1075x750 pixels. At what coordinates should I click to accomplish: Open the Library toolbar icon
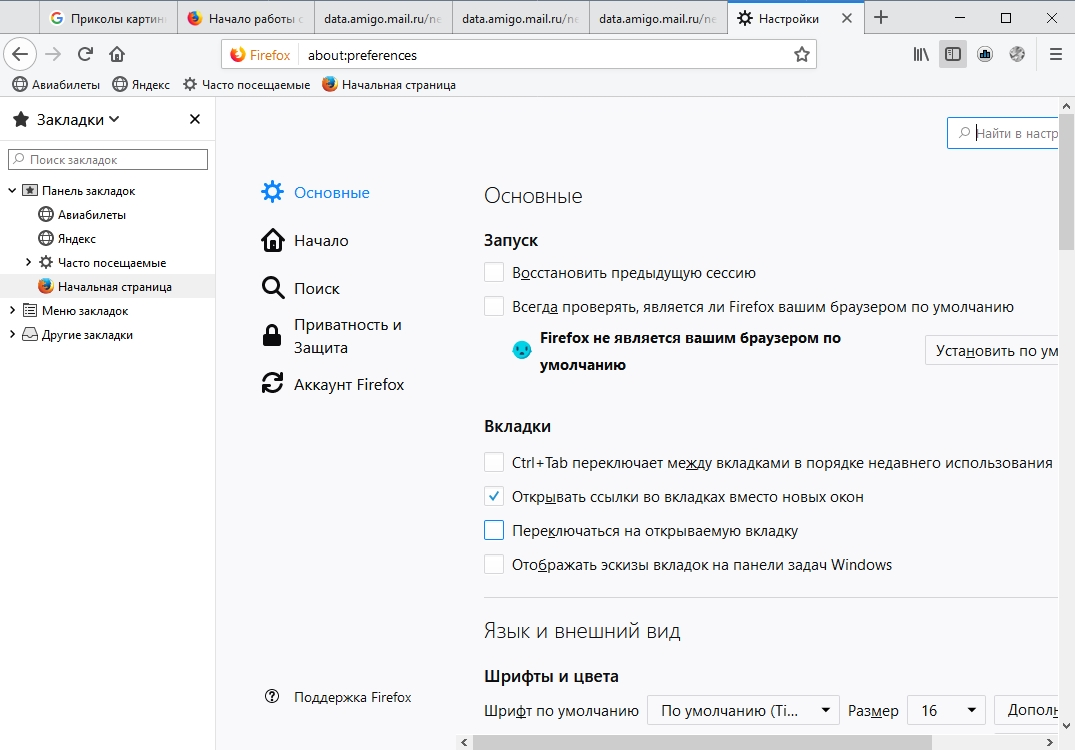pos(921,54)
